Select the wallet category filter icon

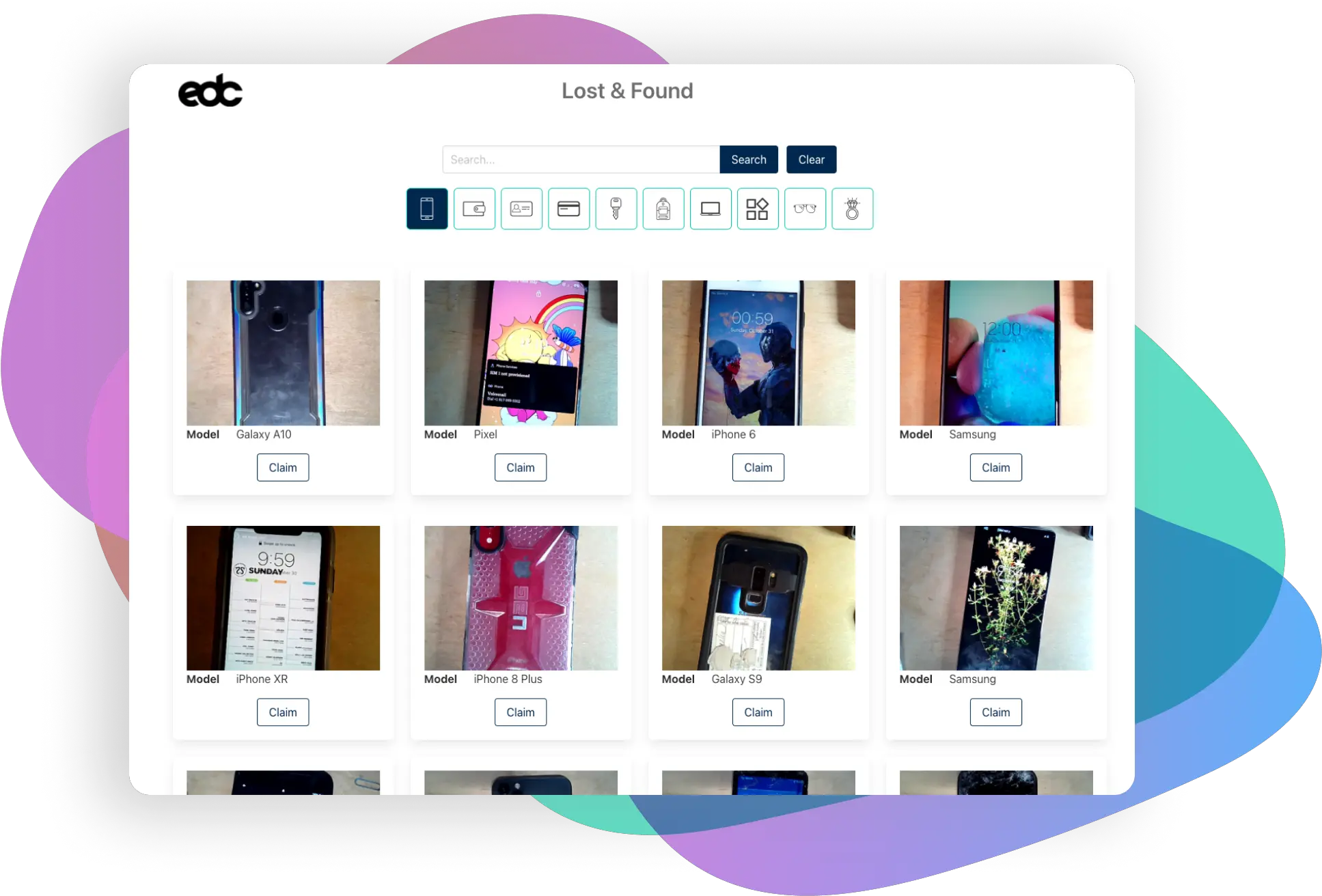[474, 208]
